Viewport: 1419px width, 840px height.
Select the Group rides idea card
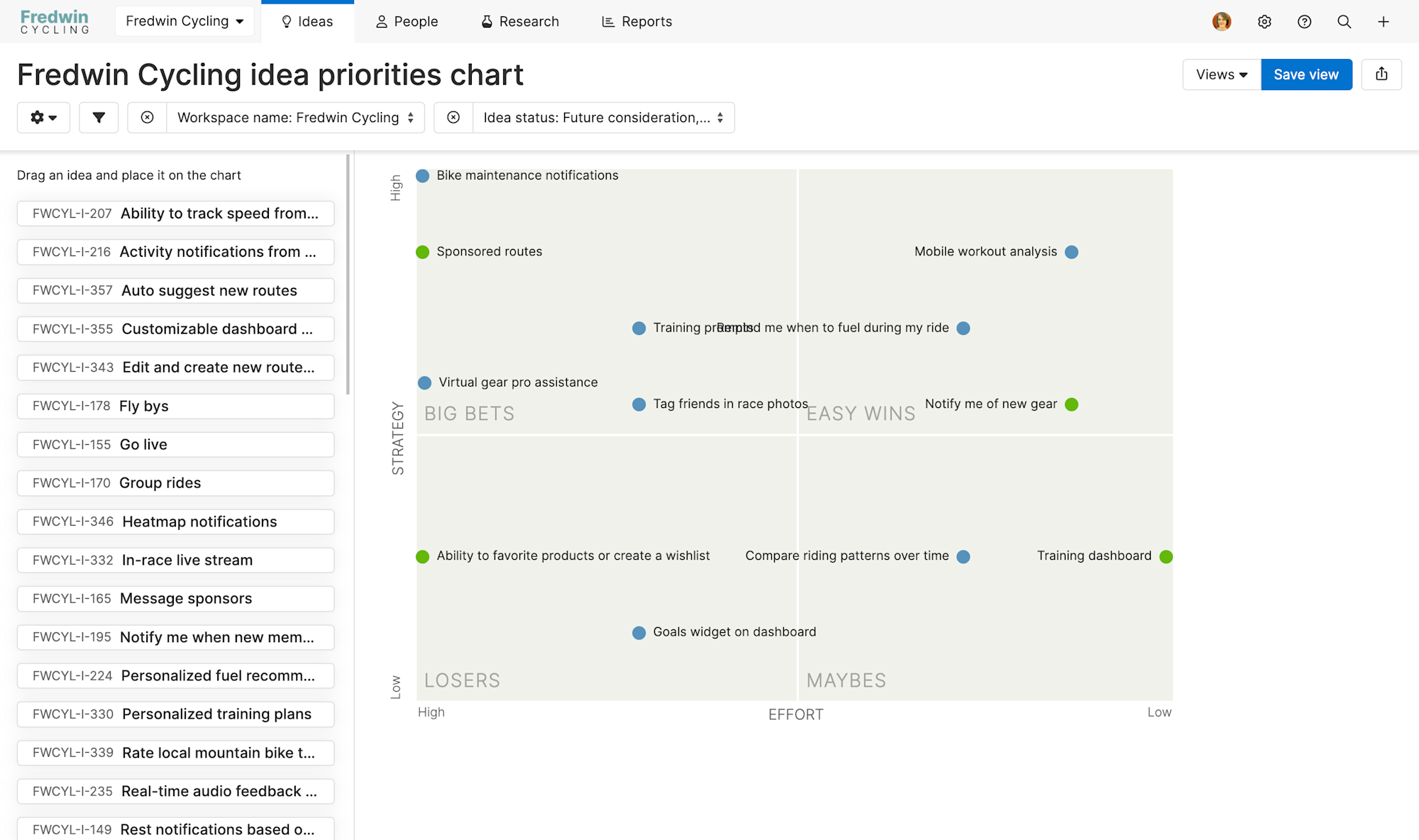(x=175, y=483)
